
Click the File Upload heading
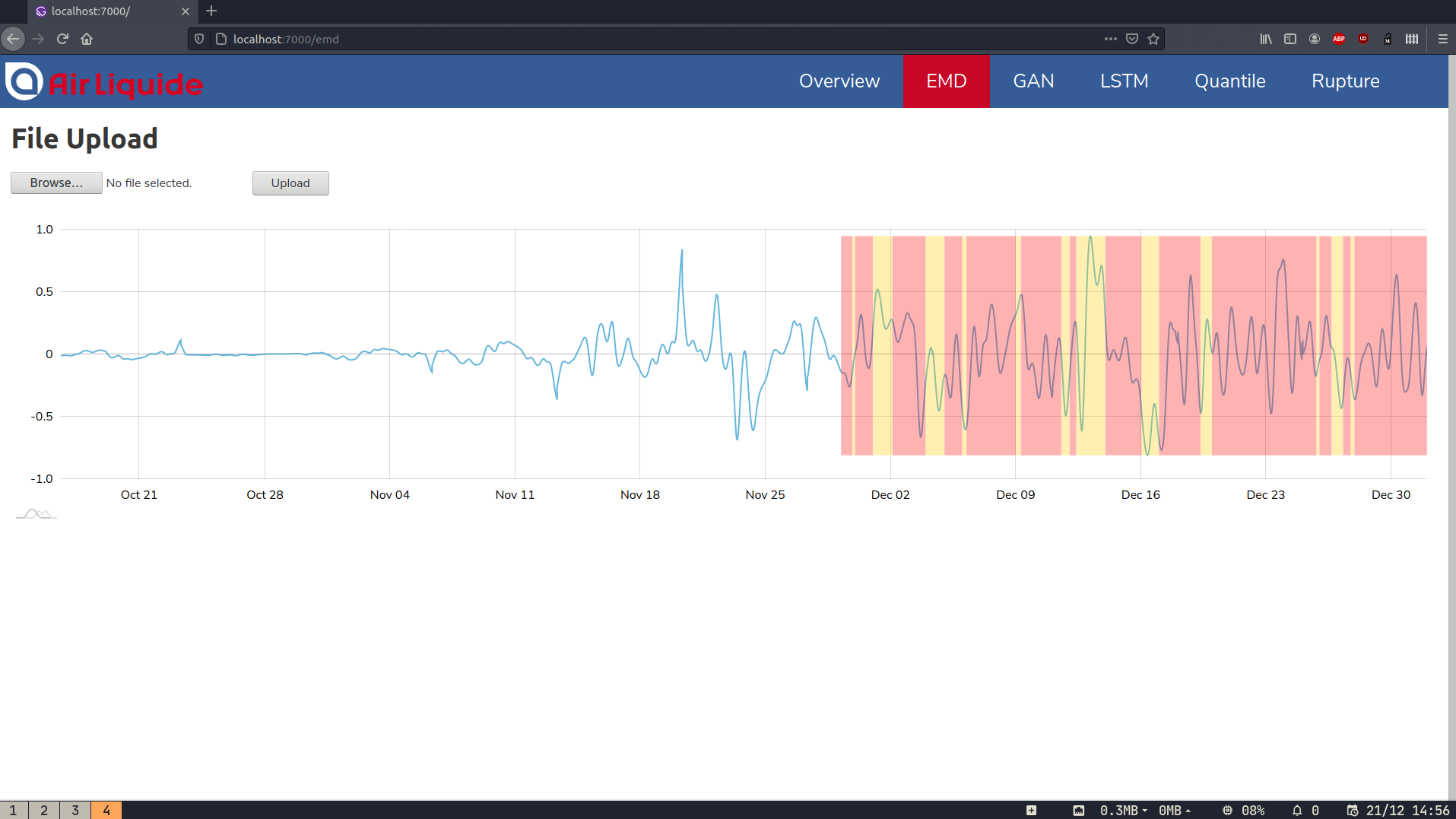84,138
